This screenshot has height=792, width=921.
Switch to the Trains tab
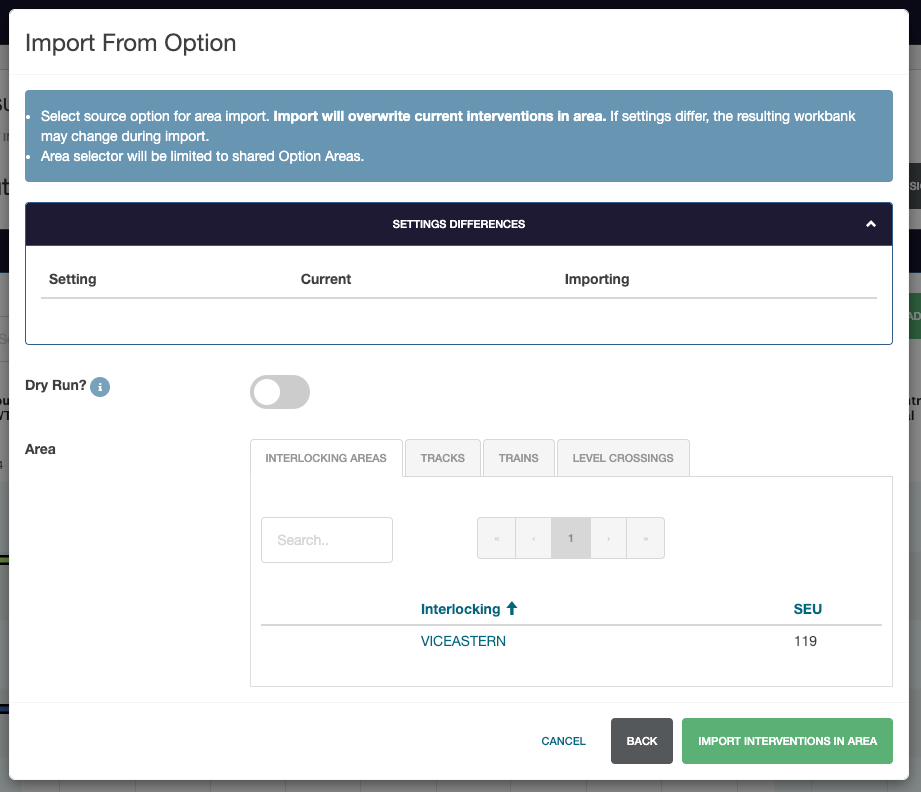pos(518,458)
